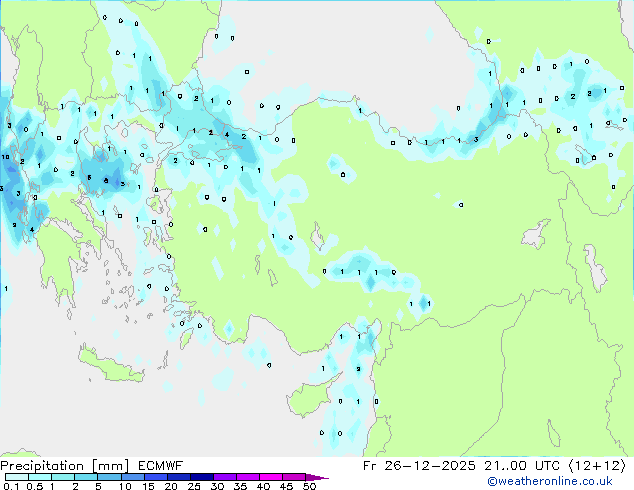
Task: Click the "(12+12)" forecast offset text
Action: tap(598, 466)
